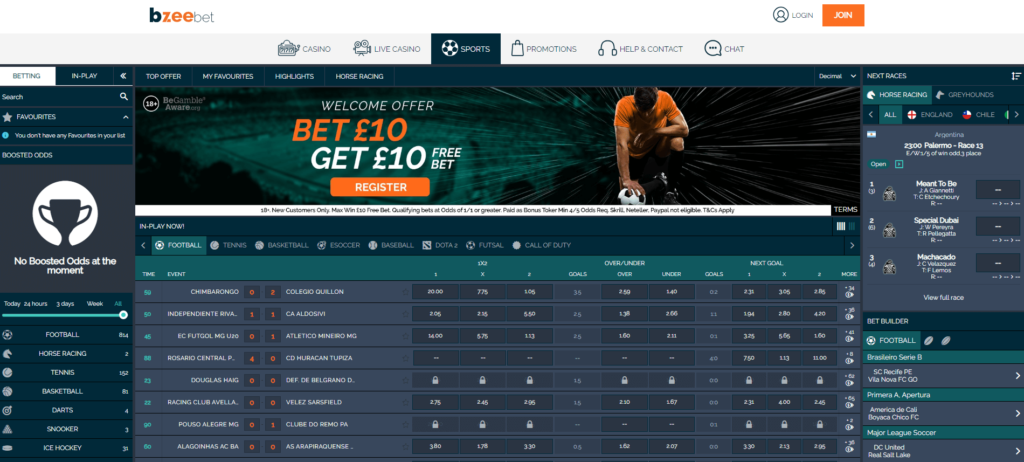Select the second oval ball icon in Bet Builder

click(x=946, y=340)
